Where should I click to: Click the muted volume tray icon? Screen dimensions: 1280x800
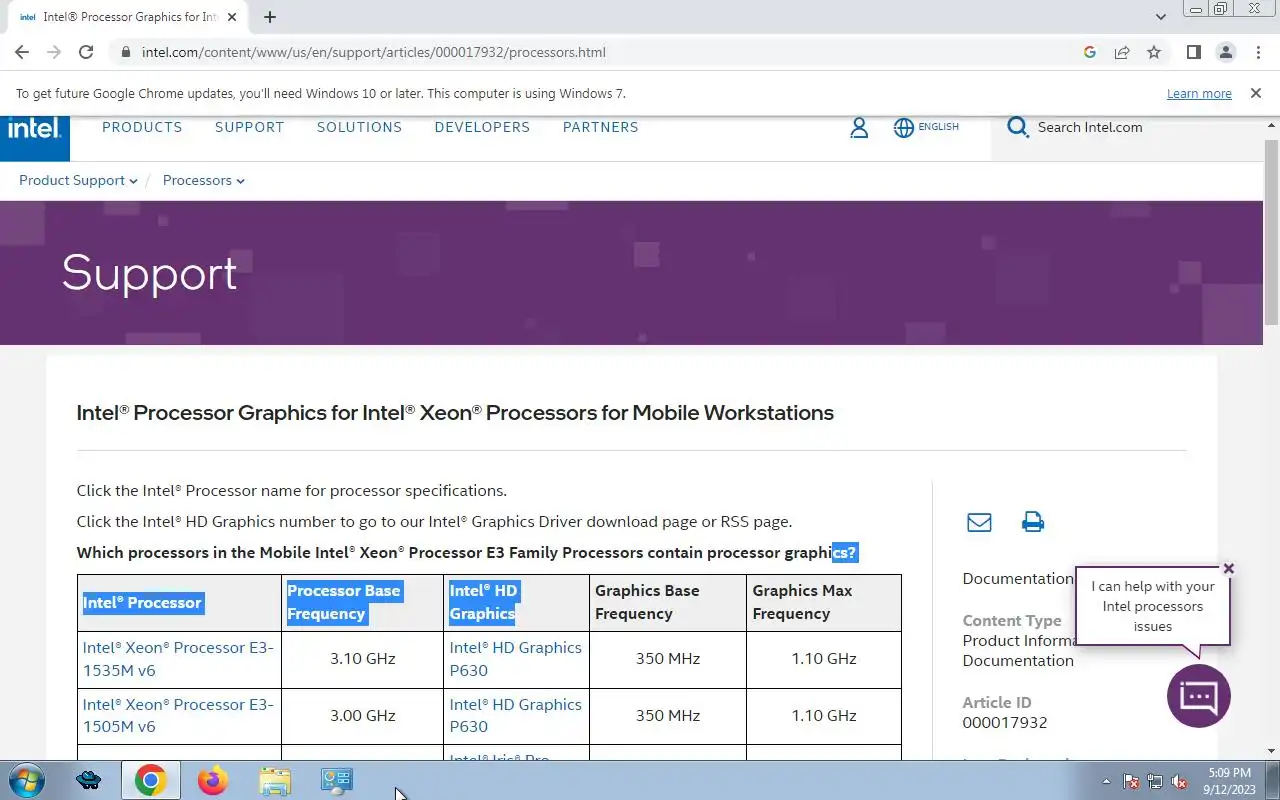pos(1179,782)
